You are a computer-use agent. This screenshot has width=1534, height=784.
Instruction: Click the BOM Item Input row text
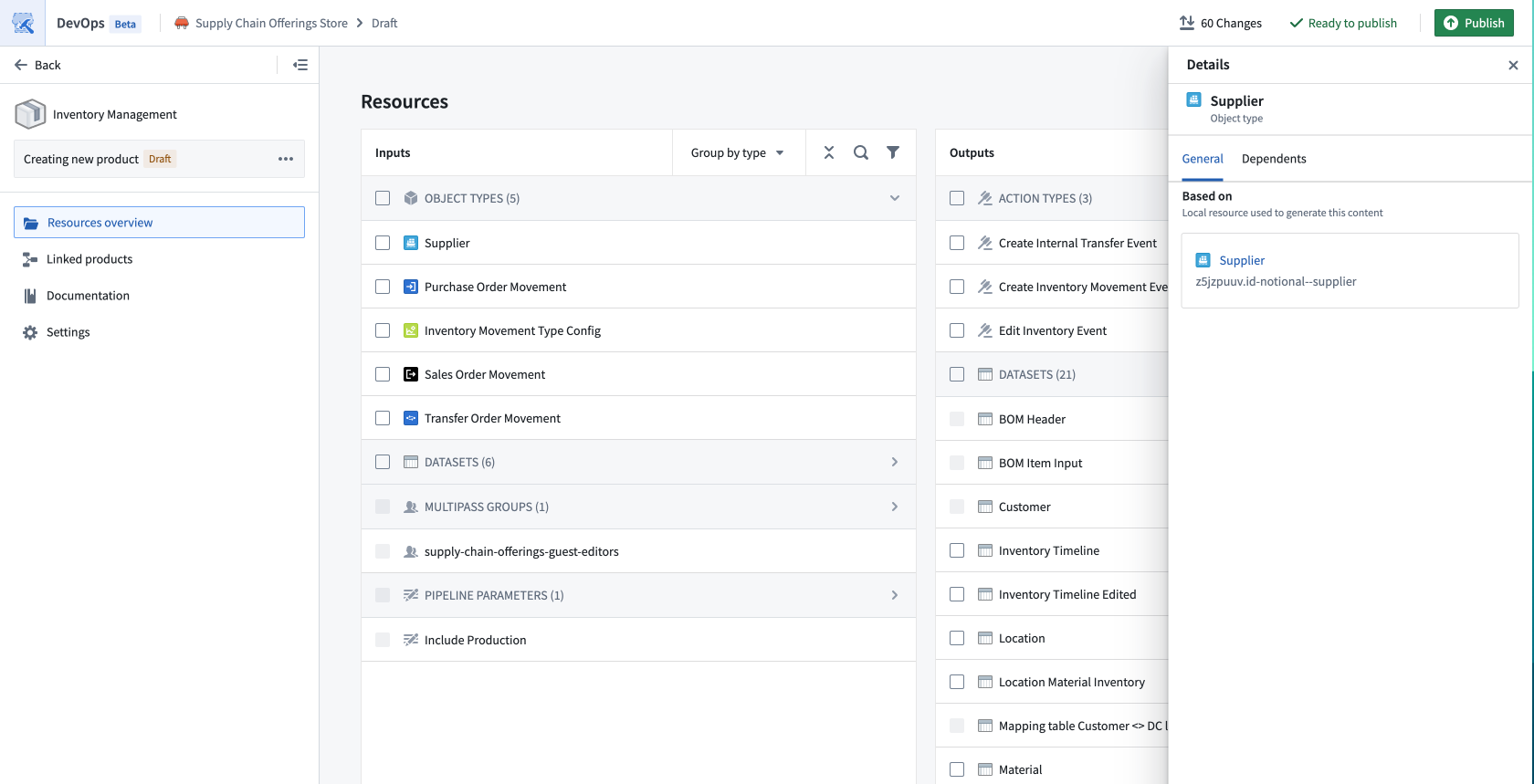pos(1040,463)
